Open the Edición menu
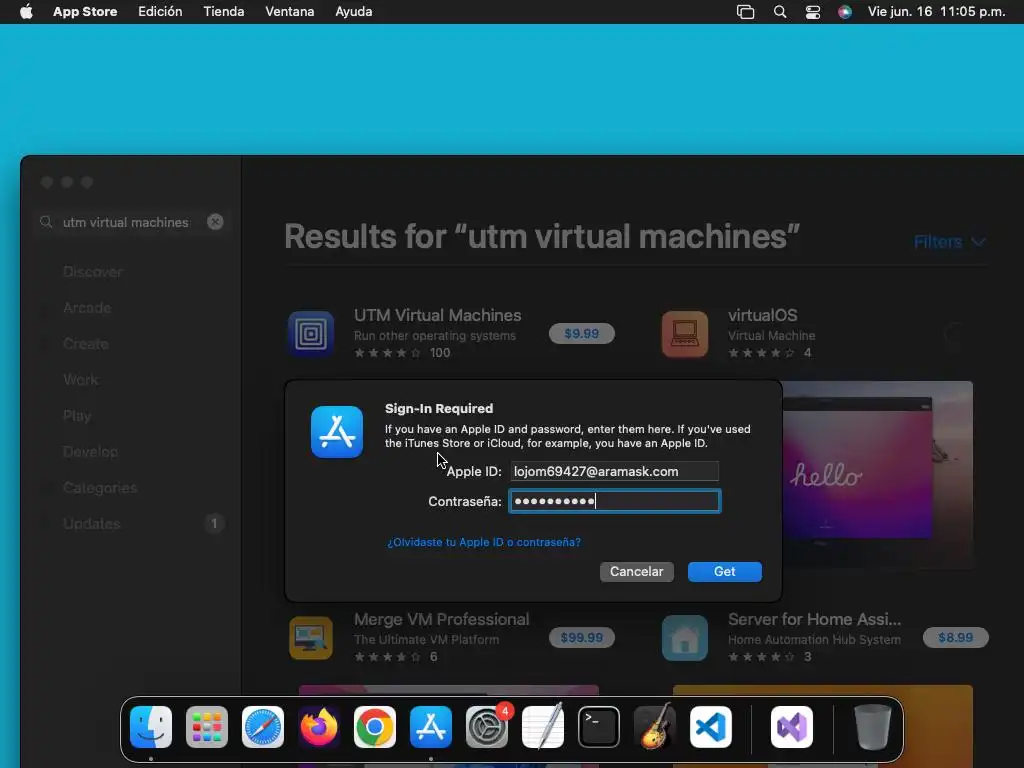 (160, 12)
